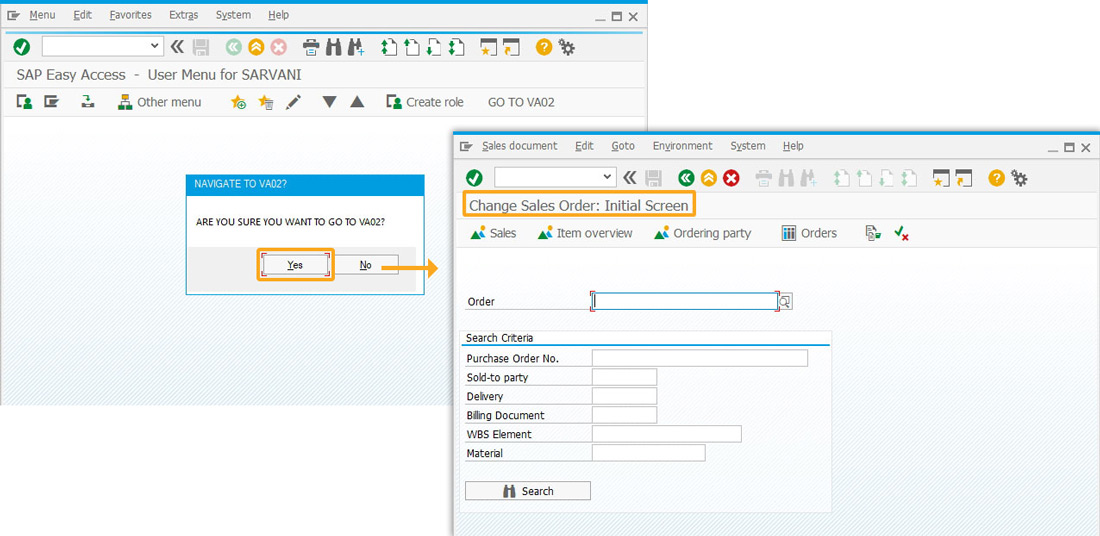Open Edit menu in SAP Easy Access window
Viewport: 1100px width, 536px height.
coord(83,15)
